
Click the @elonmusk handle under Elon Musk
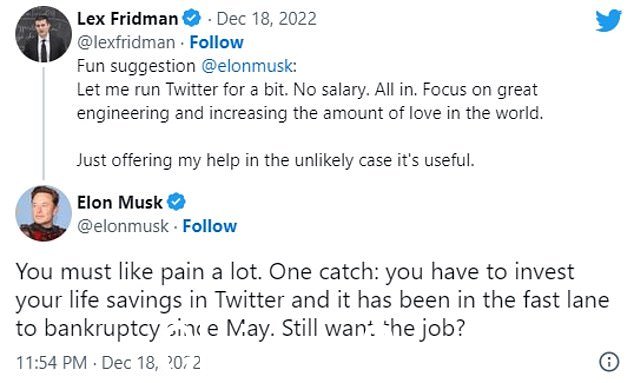(x=123, y=226)
